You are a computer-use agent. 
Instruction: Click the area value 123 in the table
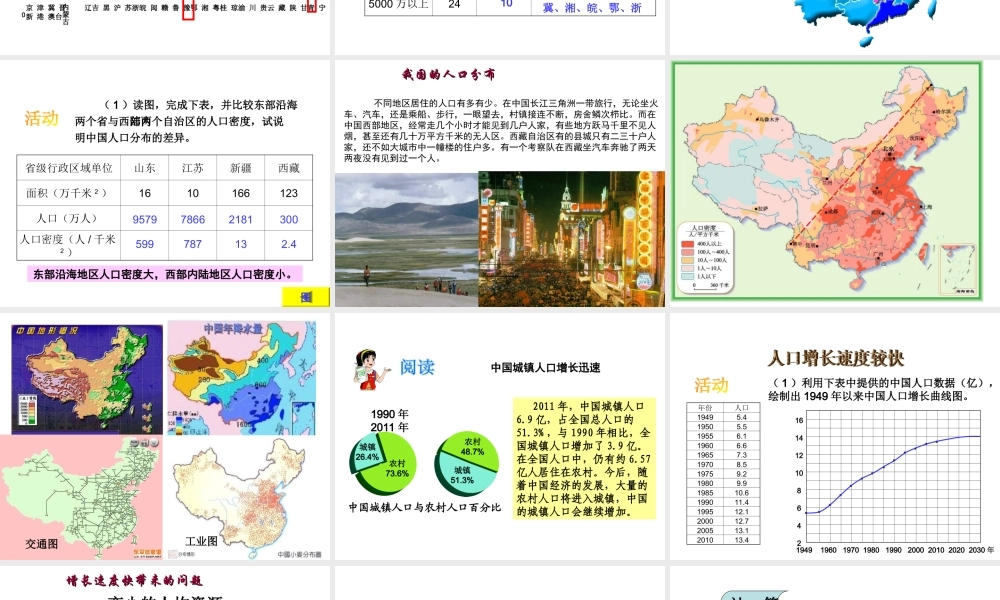click(289, 193)
